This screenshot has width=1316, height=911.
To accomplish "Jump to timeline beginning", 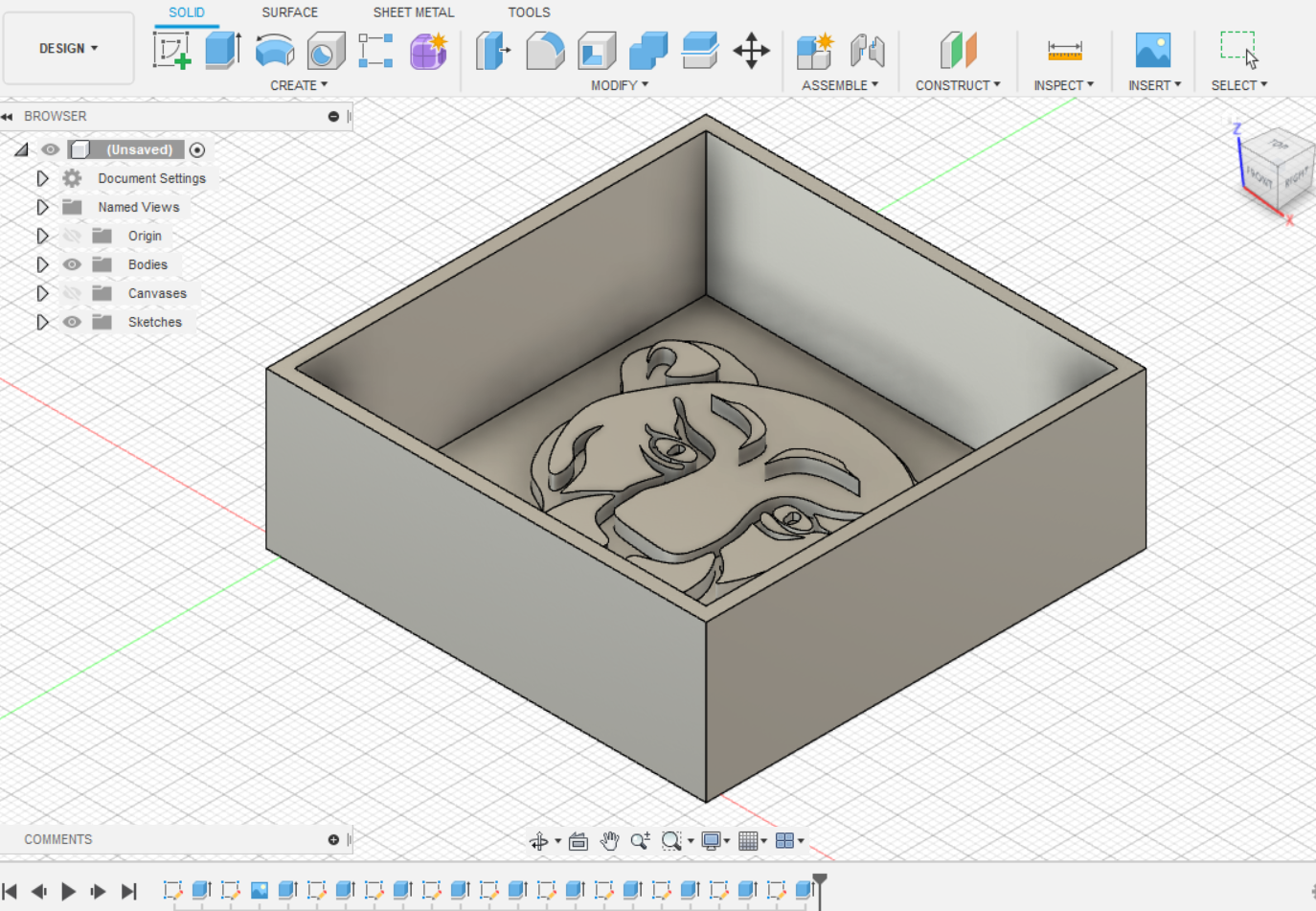I will (11, 891).
